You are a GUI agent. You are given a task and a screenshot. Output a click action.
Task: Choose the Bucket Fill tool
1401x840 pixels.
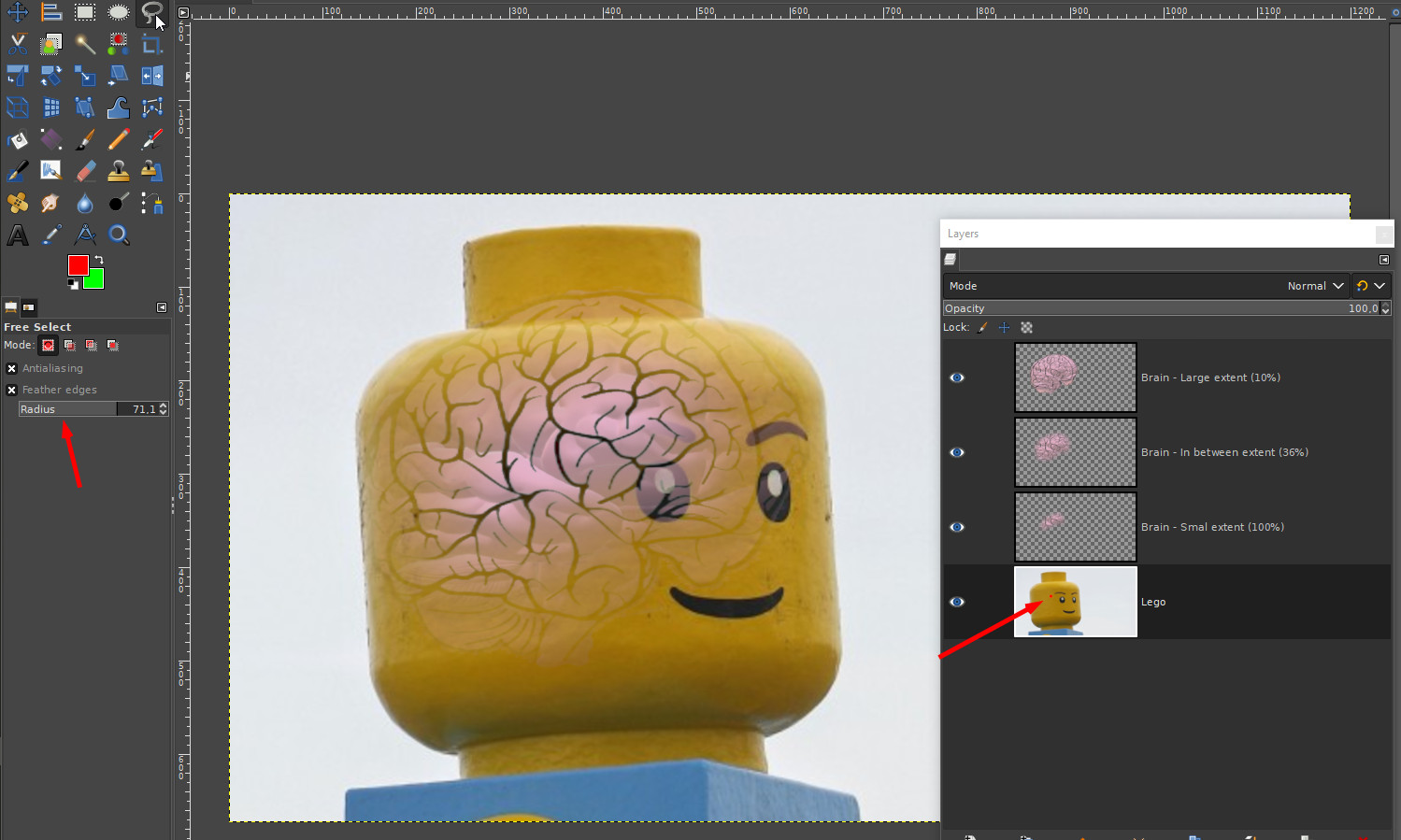[18, 139]
